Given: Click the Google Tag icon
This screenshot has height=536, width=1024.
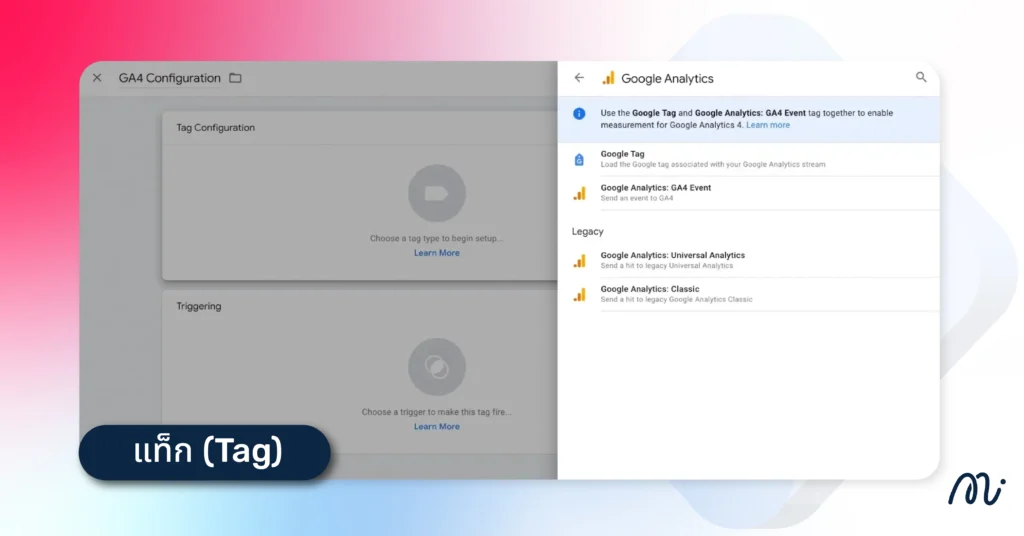Looking at the screenshot, I should tap(579, 159).
